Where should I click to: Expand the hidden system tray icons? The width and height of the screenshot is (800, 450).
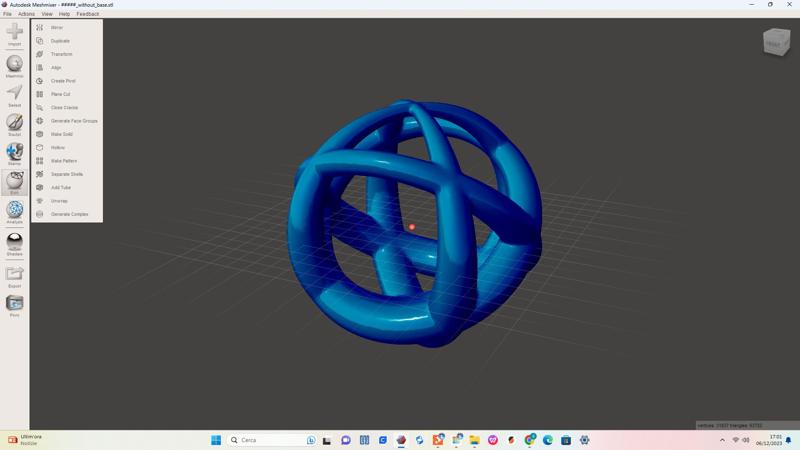(722, 440)
